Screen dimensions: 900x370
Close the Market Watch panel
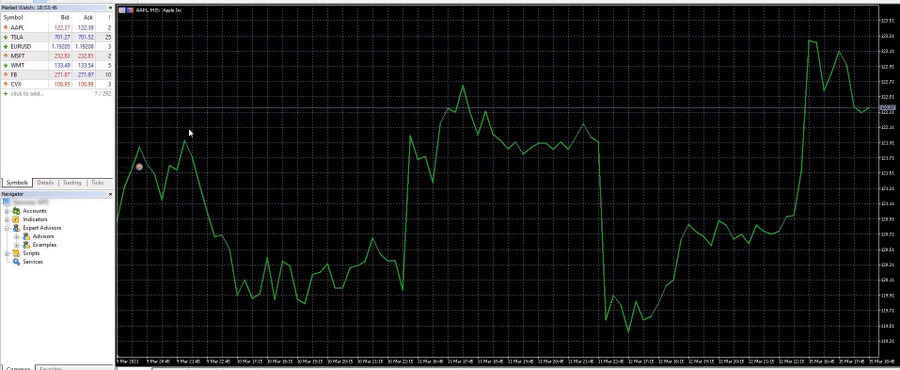110,7
